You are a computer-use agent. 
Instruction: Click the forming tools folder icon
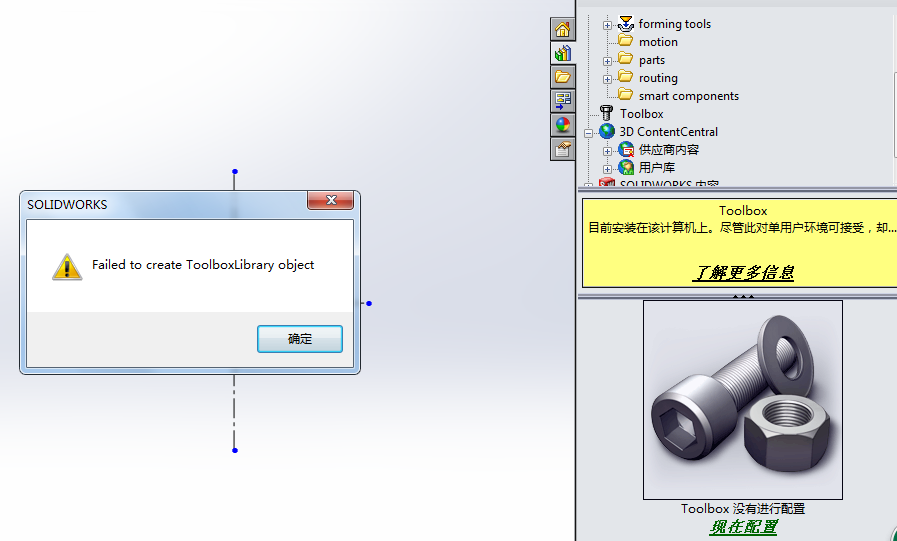(x=626, y=23)
